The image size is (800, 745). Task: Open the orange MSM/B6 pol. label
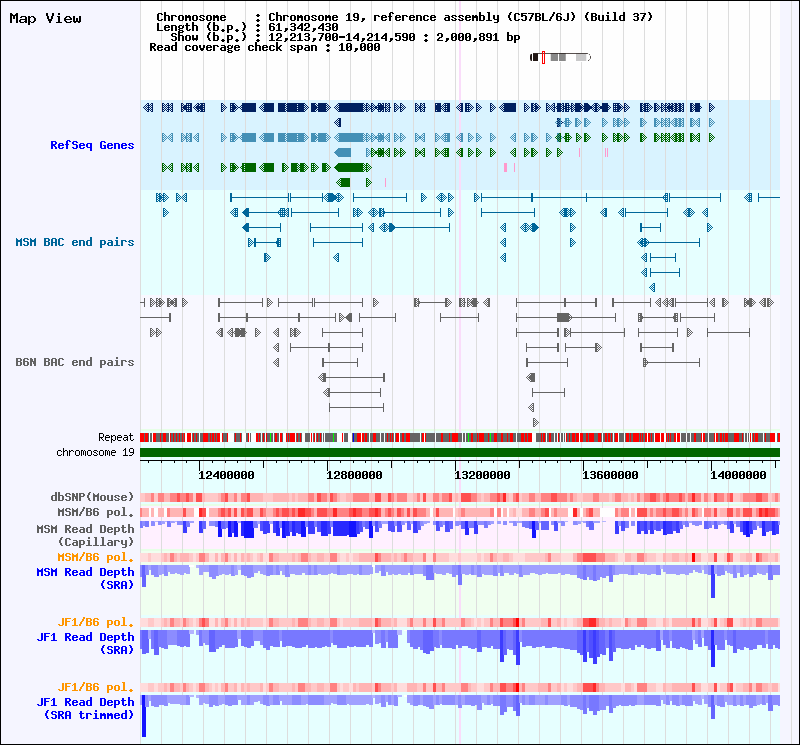point(95,557)
